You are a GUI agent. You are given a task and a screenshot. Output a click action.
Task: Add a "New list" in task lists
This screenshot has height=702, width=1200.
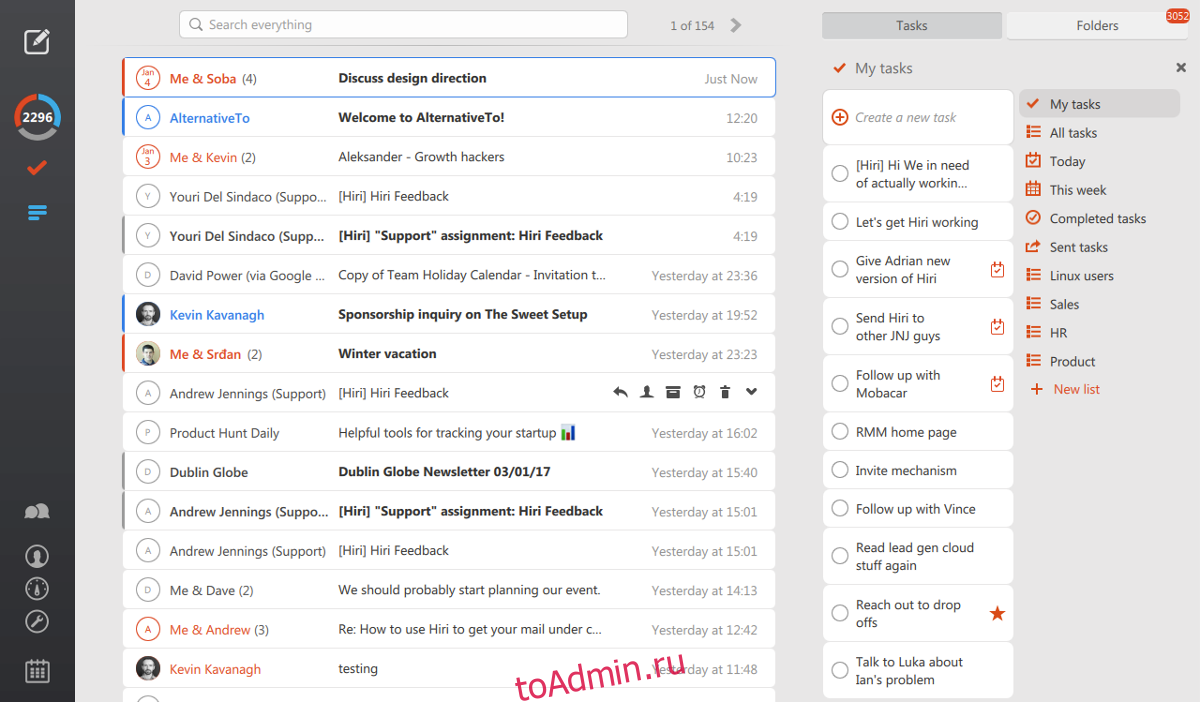[1076, 389]
